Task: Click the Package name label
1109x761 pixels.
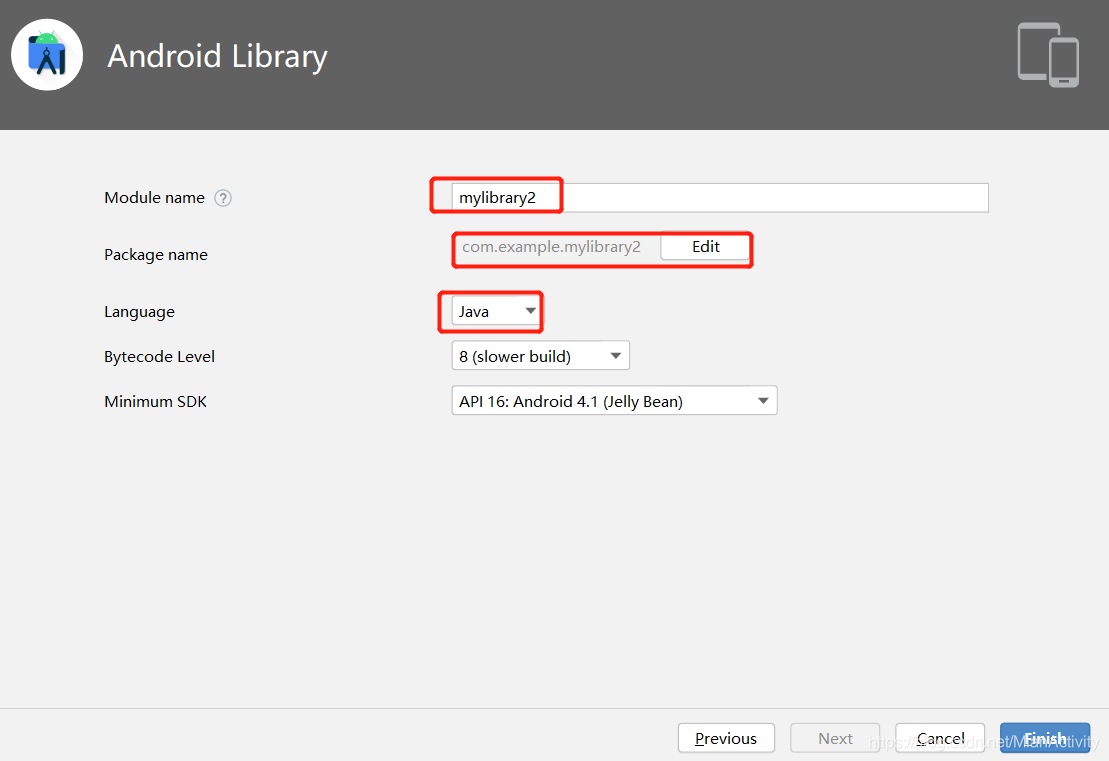Action: (156, 255)
